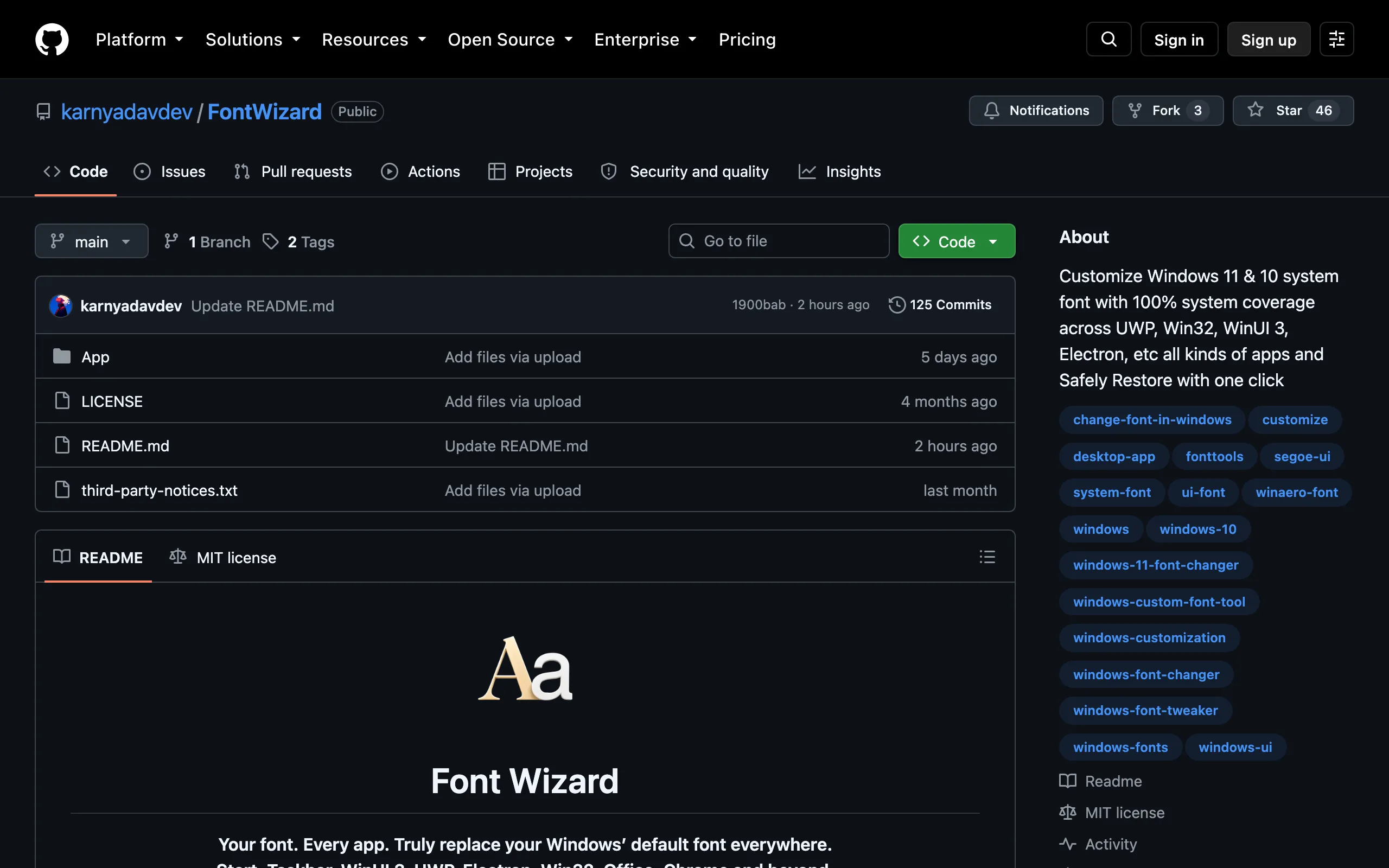Open the ui-font topic tag

tap(1203, 492)
